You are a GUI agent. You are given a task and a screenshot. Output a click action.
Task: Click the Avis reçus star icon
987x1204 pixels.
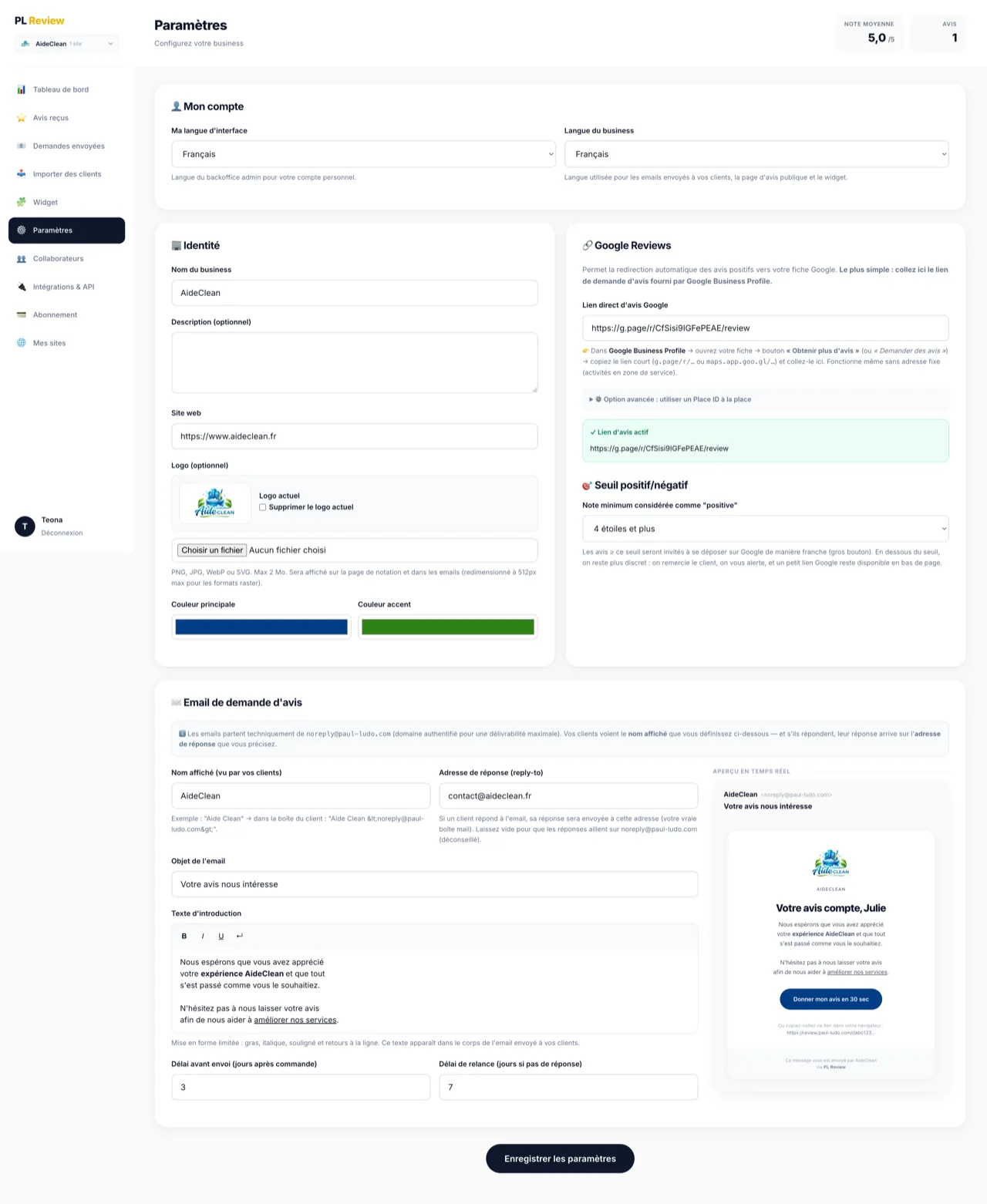[22, 118]
